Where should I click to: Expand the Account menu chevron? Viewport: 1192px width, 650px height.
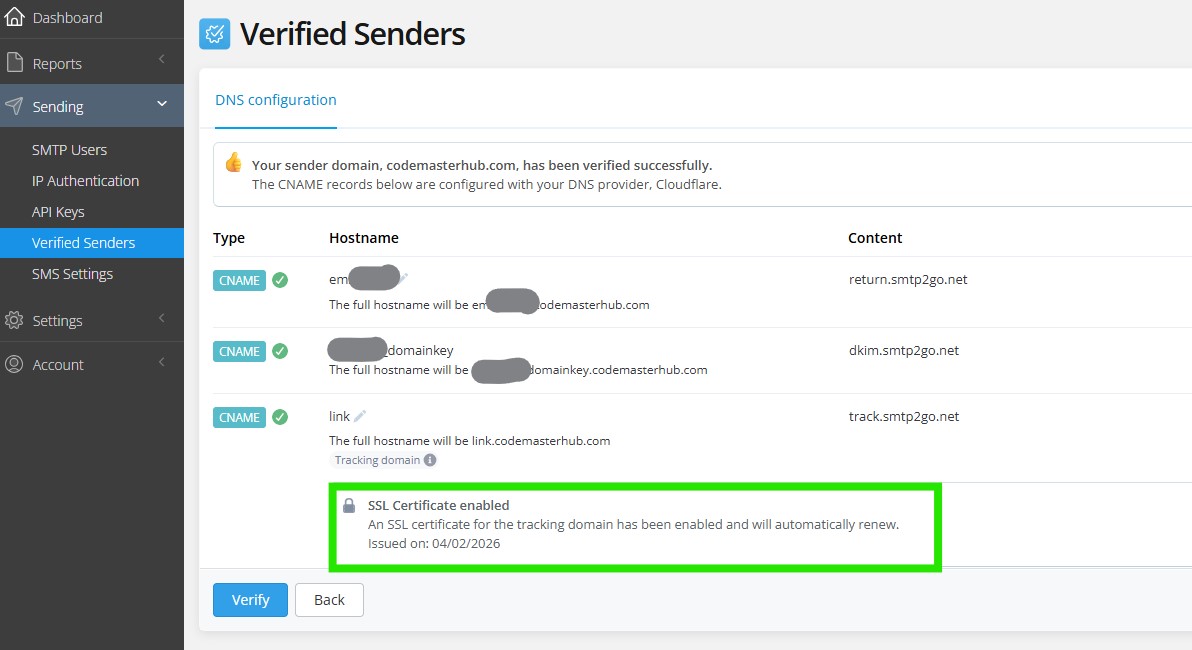tap(162, 362)
